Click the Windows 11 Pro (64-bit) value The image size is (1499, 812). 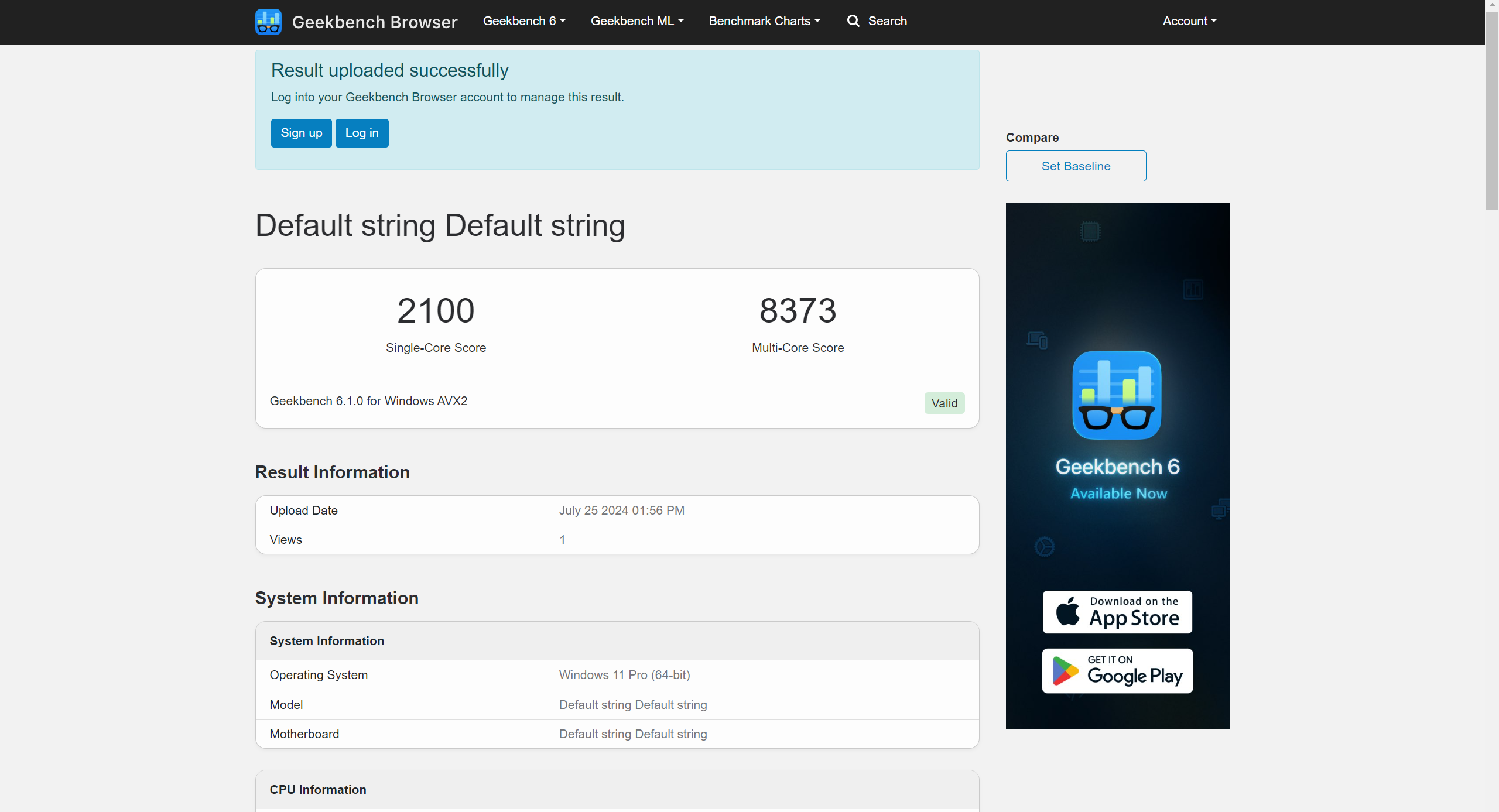click(624, 675)
